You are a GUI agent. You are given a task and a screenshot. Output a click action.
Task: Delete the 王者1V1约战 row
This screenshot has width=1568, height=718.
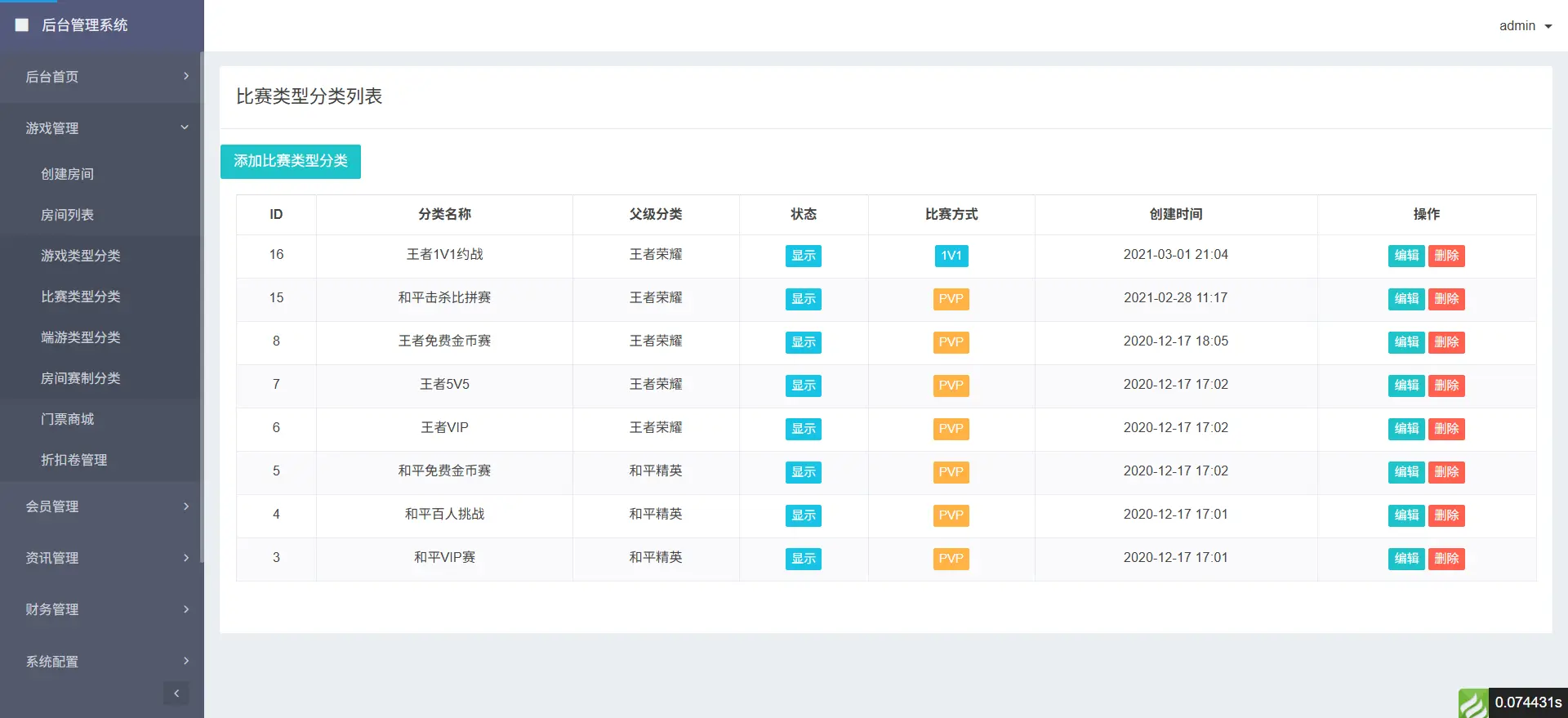click(x=1446, y=256)
